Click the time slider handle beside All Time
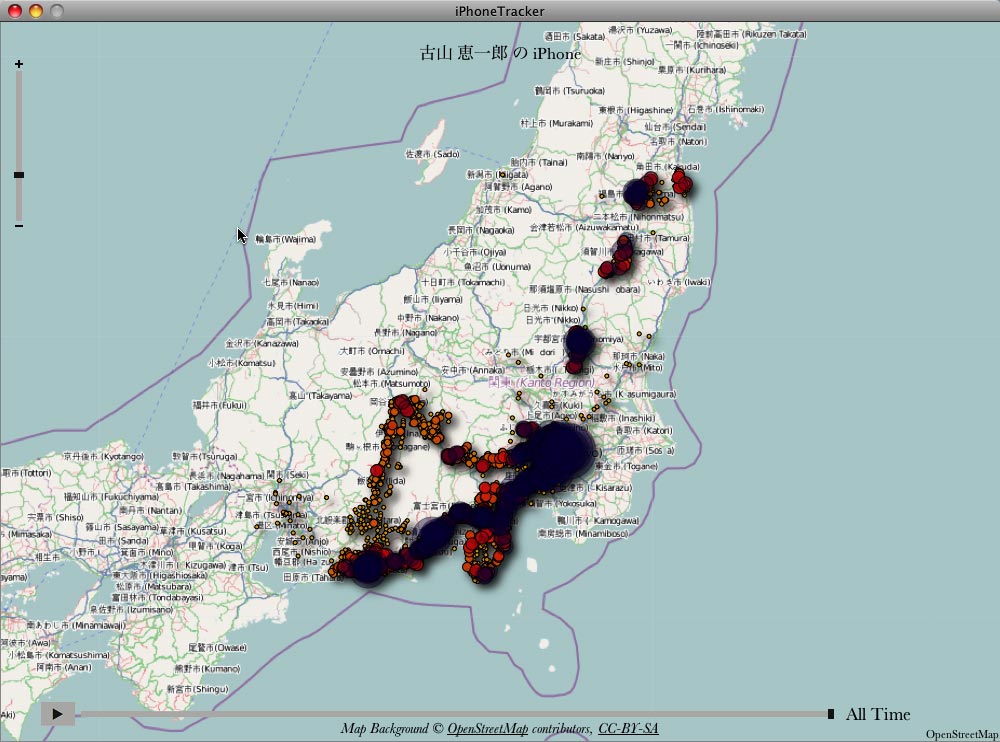This screenshot has height=742, width=1000. [830, 714]
